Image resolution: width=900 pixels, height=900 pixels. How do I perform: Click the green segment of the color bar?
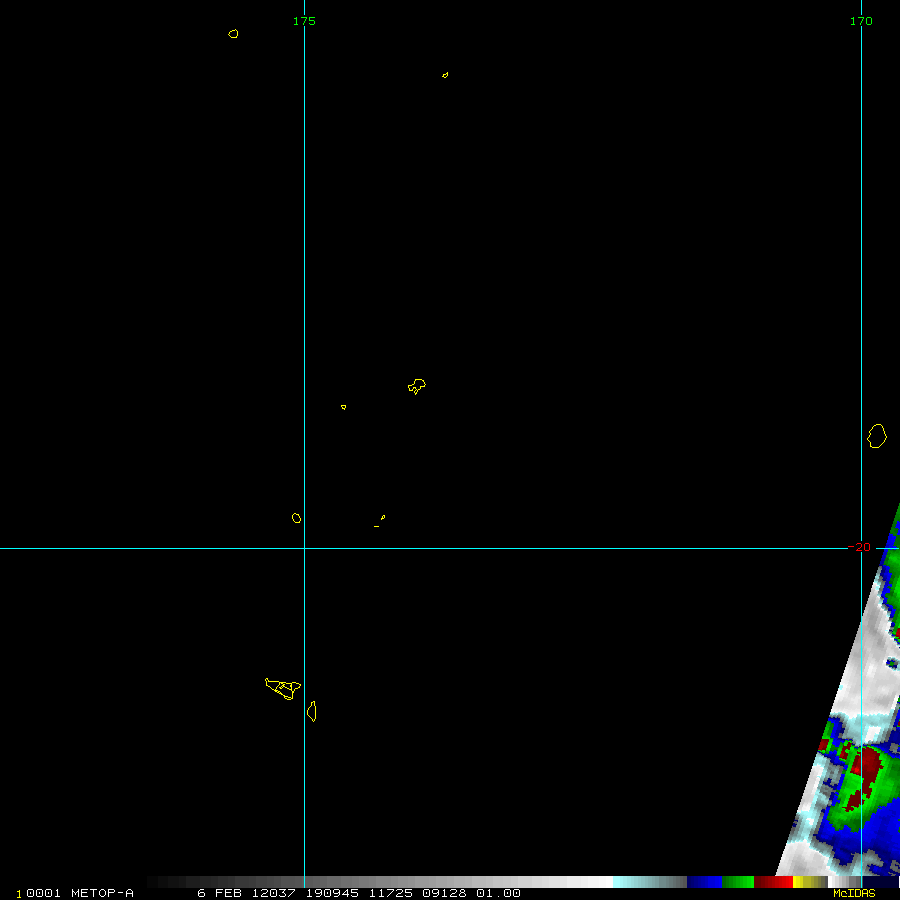click(738, 882)
